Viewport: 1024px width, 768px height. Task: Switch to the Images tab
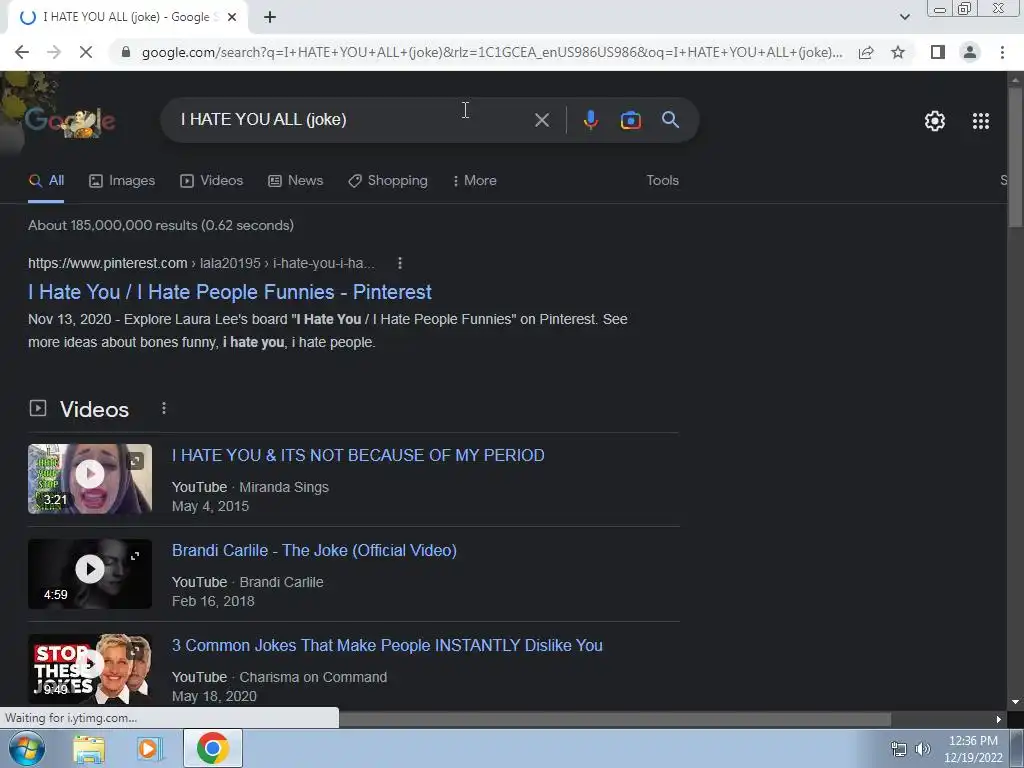click(x=122, y=181)
